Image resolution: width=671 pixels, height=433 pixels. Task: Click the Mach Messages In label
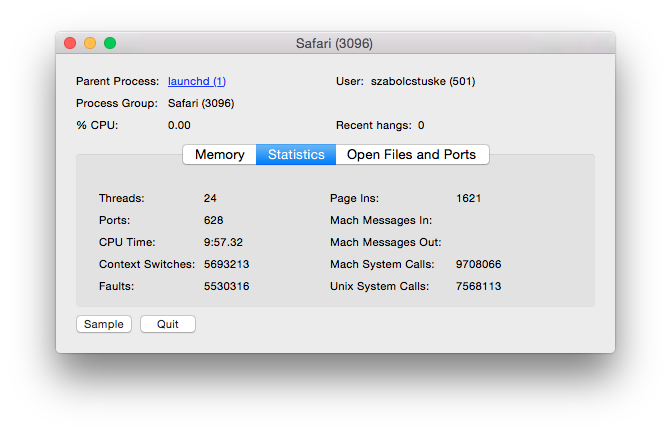[x=381, y=220]
